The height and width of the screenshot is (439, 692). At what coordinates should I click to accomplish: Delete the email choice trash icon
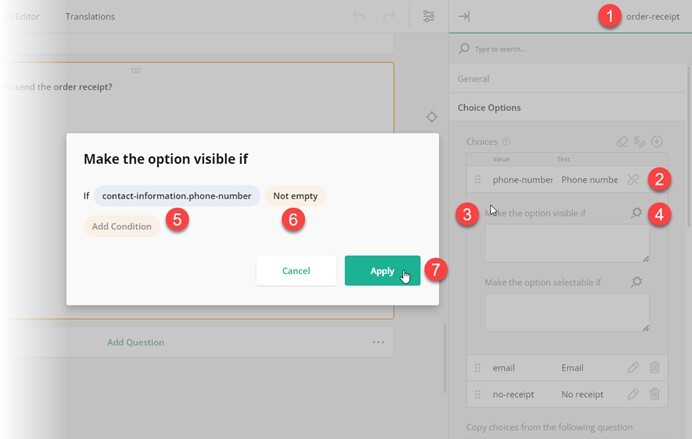pos(654,367)
